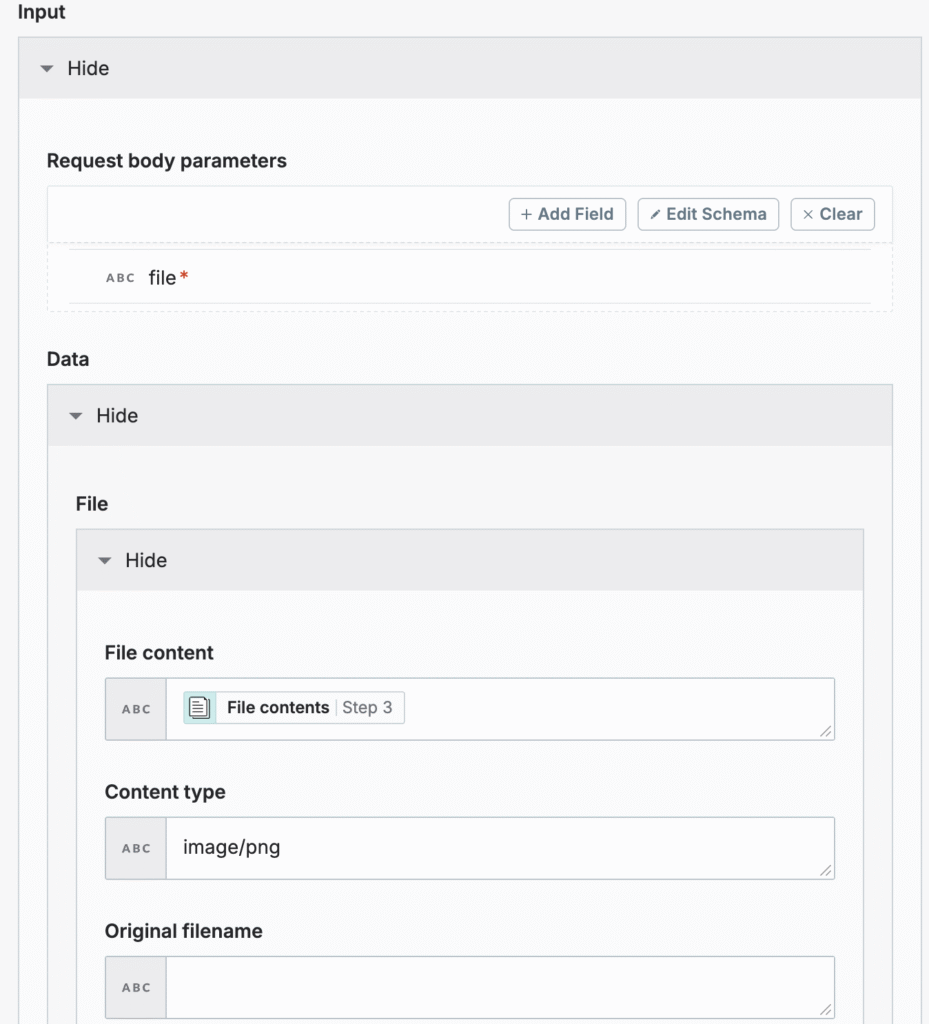Click the ABC type icon beside file field

click(120, 278)
